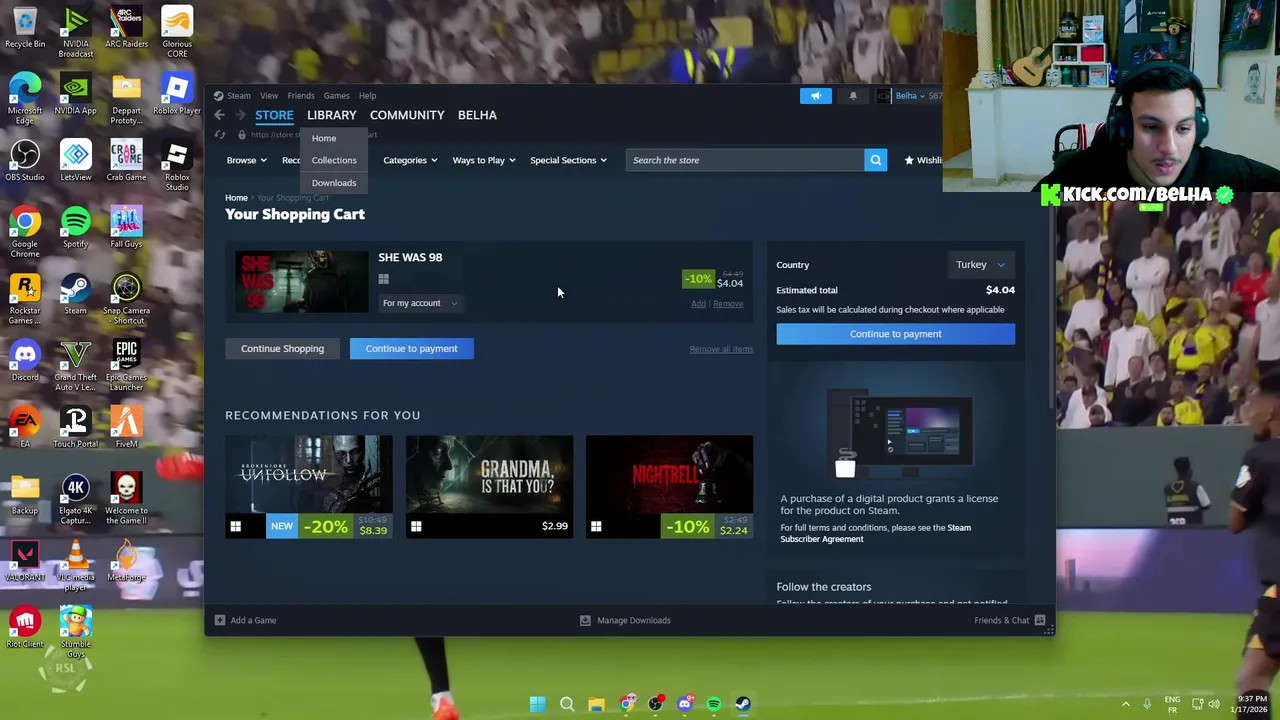Expand the Categories dropdown
Viewport: 1280px width, 720px height.
tap(410, 160)
